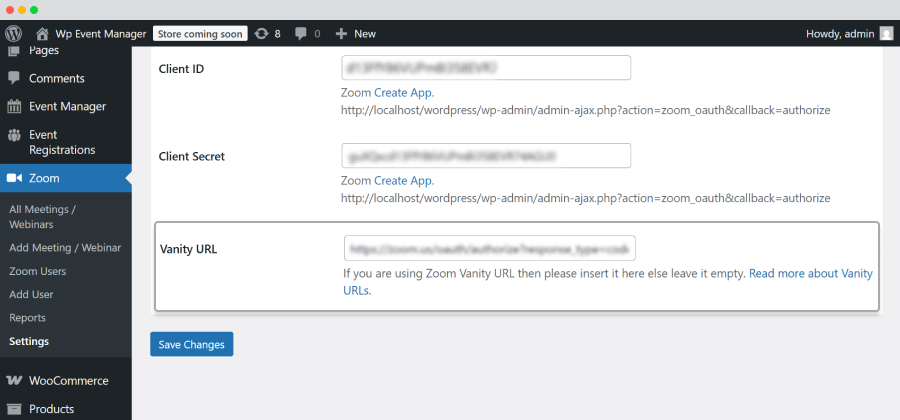Open the Add User submenu
Viewport: 900px width, 420px height.
(31, 294)
